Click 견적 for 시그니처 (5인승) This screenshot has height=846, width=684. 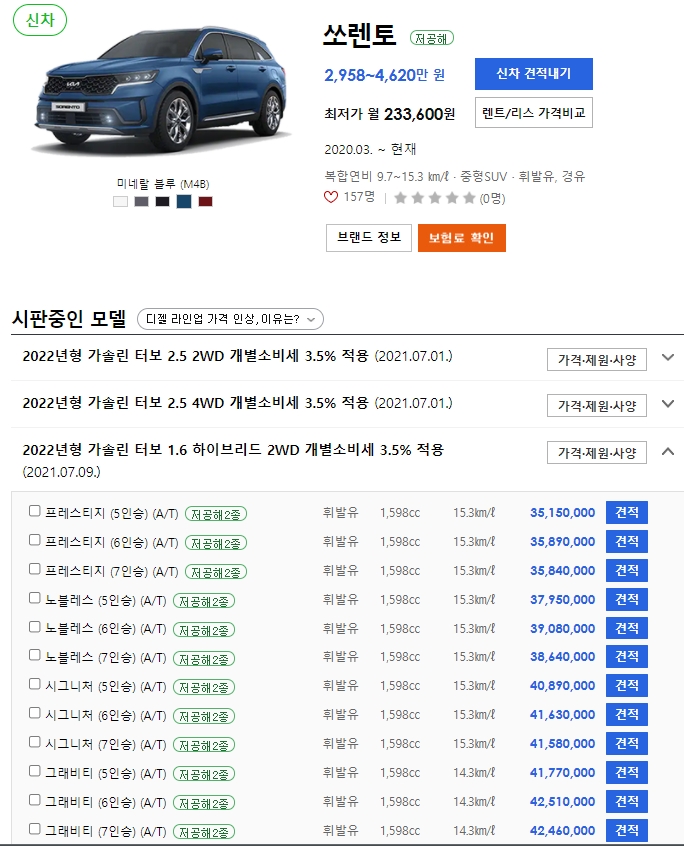pos(627,686)
